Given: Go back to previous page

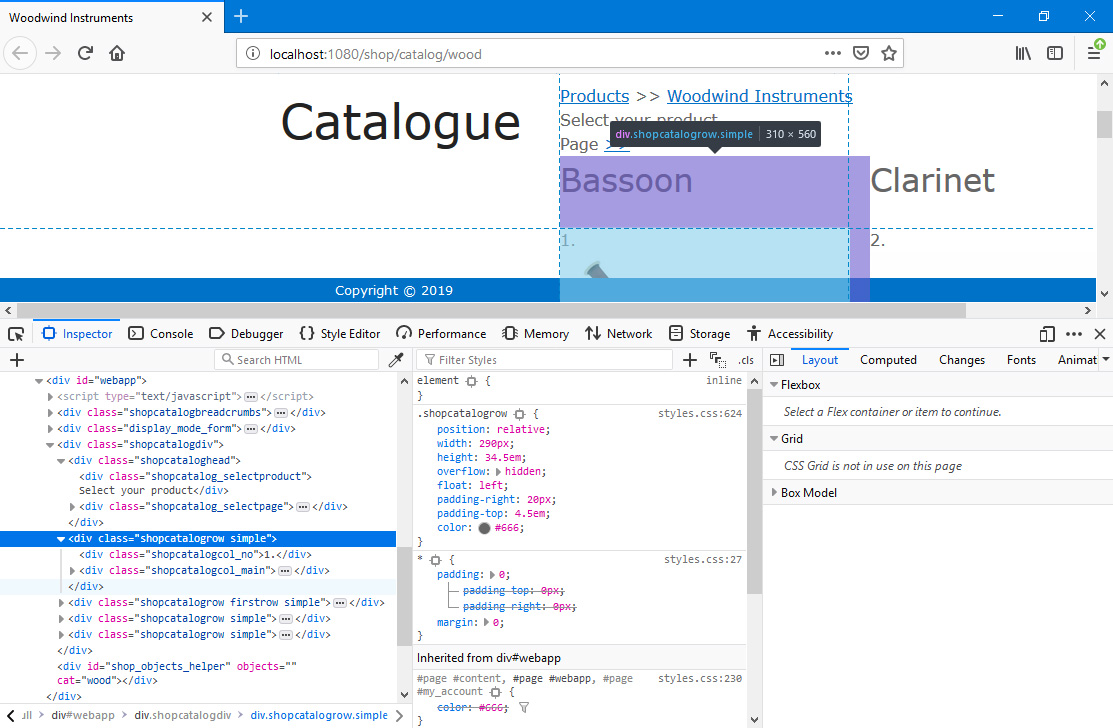Looking at the screenshot, I should [x=20, y=53].
